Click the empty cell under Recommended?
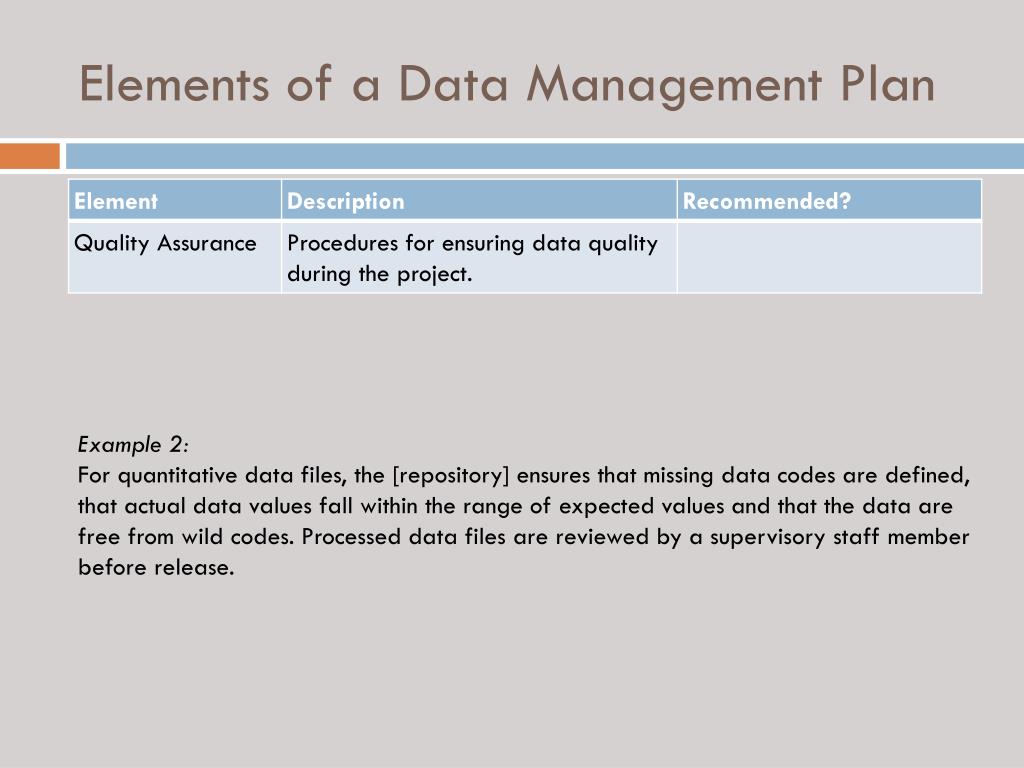The width and height of the screenshot is (1024, 768). (x=829, y=257)
